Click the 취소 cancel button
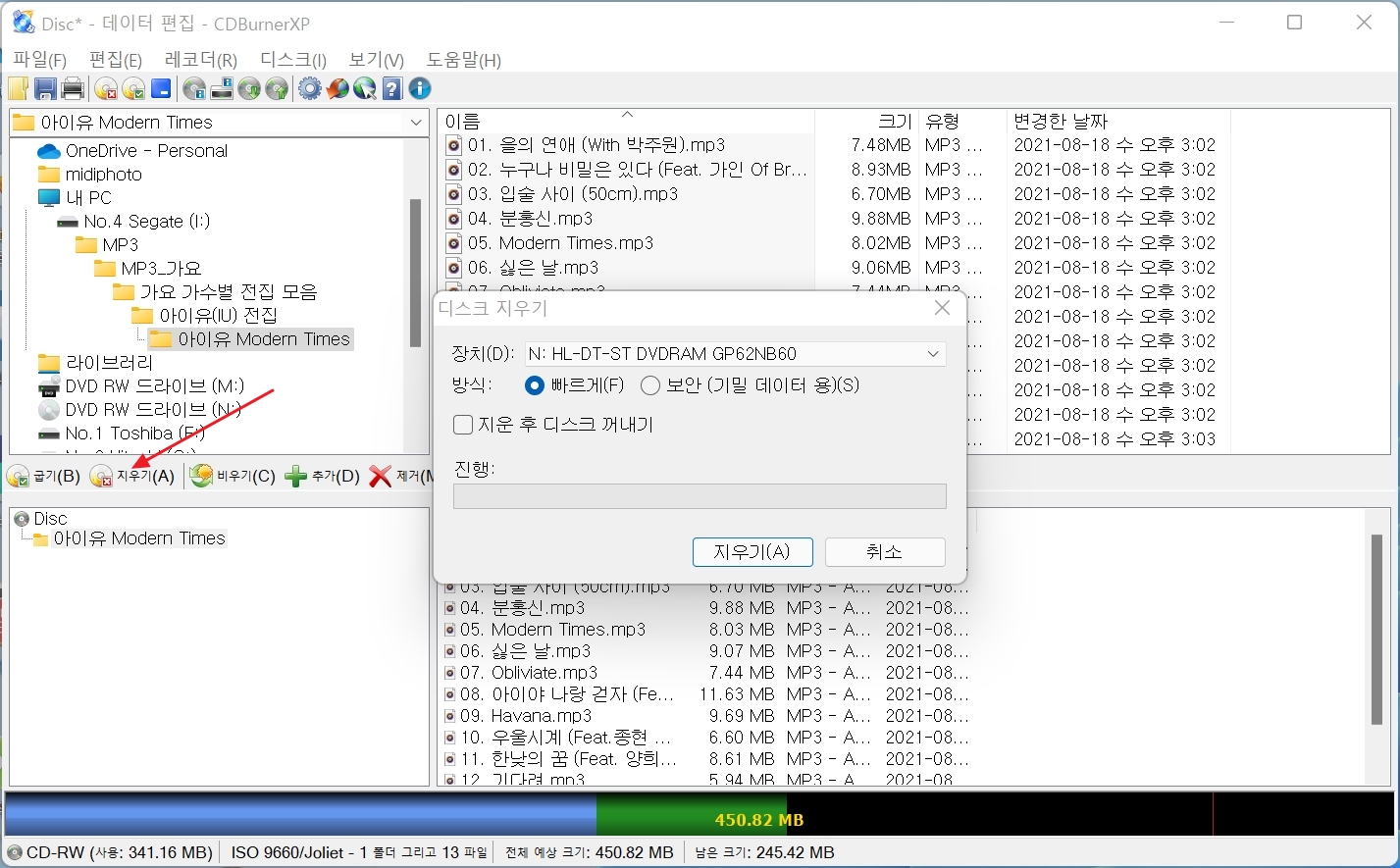Screen dimensions: 1400x868 885,552
